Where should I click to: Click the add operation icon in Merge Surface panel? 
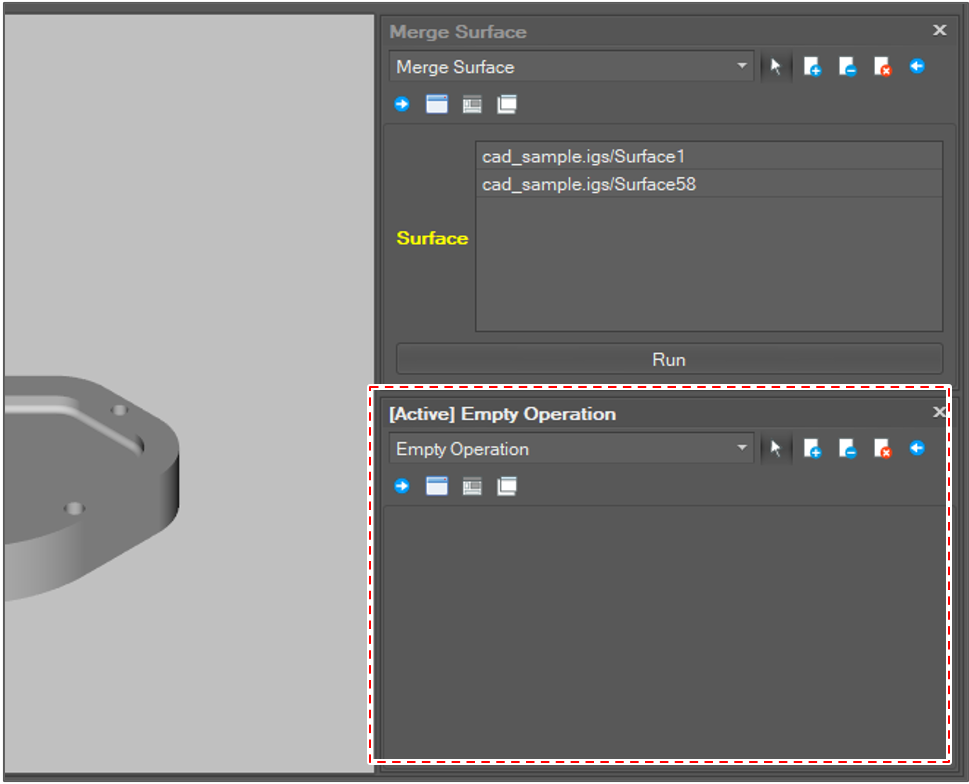(812, 68)
